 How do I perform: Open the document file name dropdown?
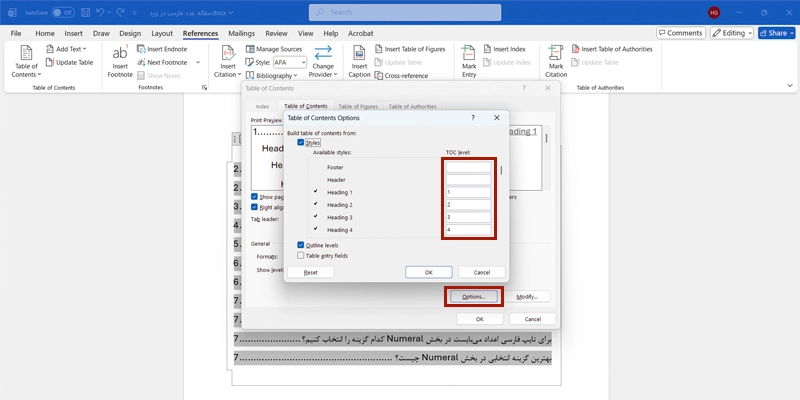[x=231, y=12]
